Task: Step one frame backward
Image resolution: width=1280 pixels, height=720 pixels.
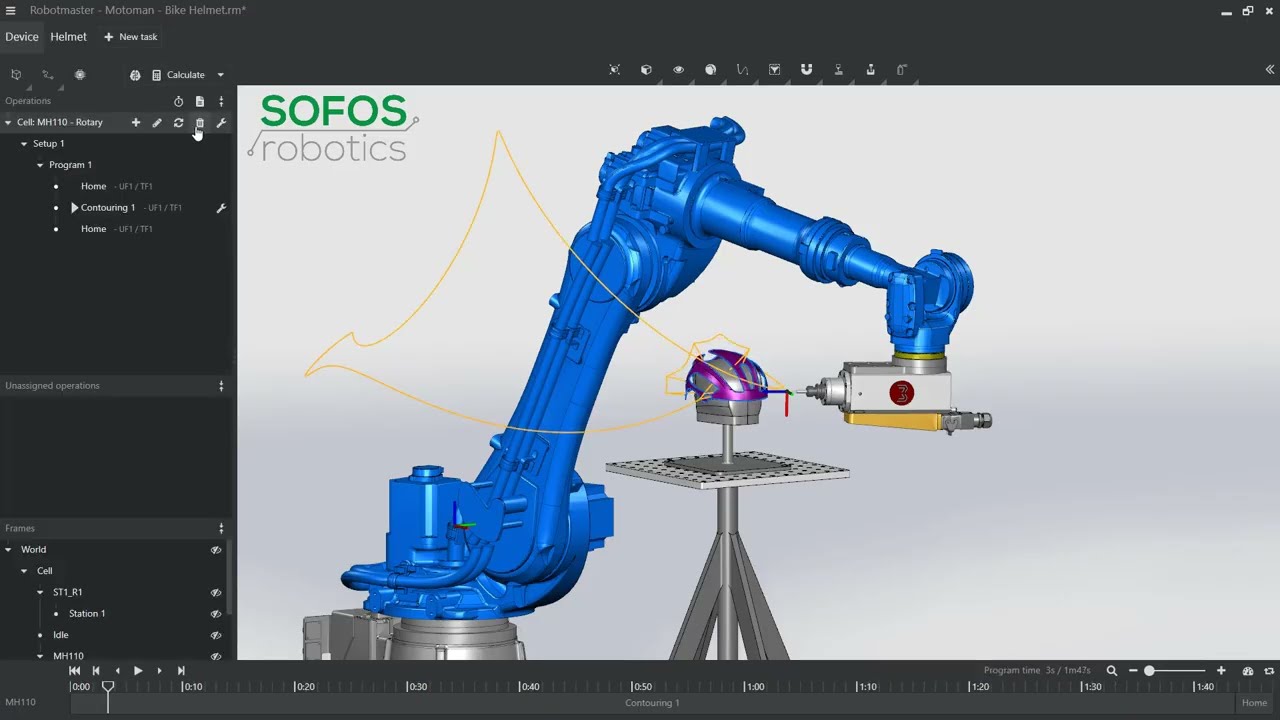Action: 117,671
